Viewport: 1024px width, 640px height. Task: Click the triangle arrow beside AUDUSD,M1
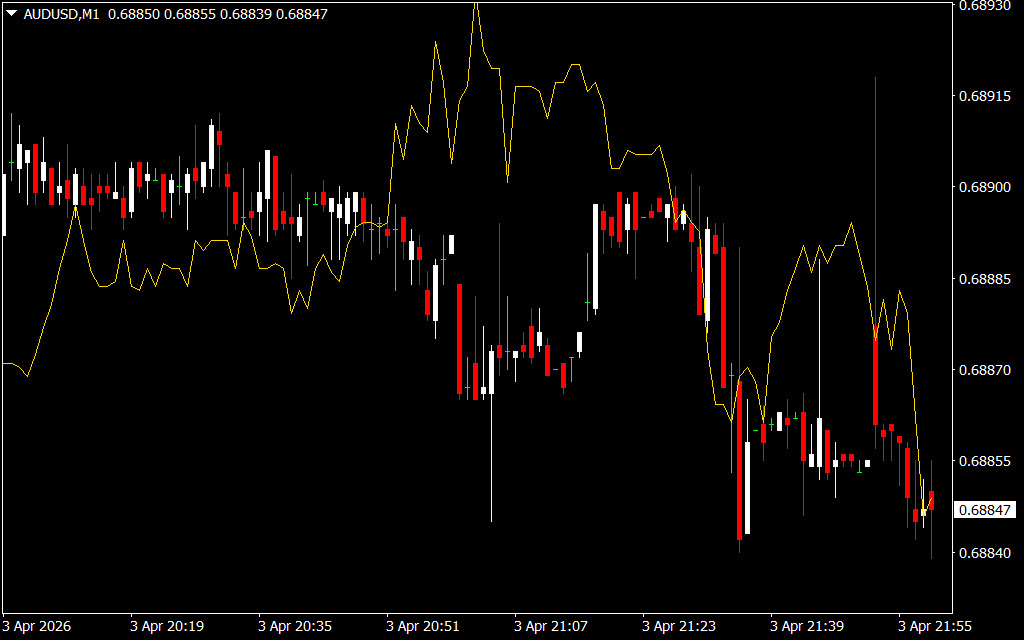11,14
